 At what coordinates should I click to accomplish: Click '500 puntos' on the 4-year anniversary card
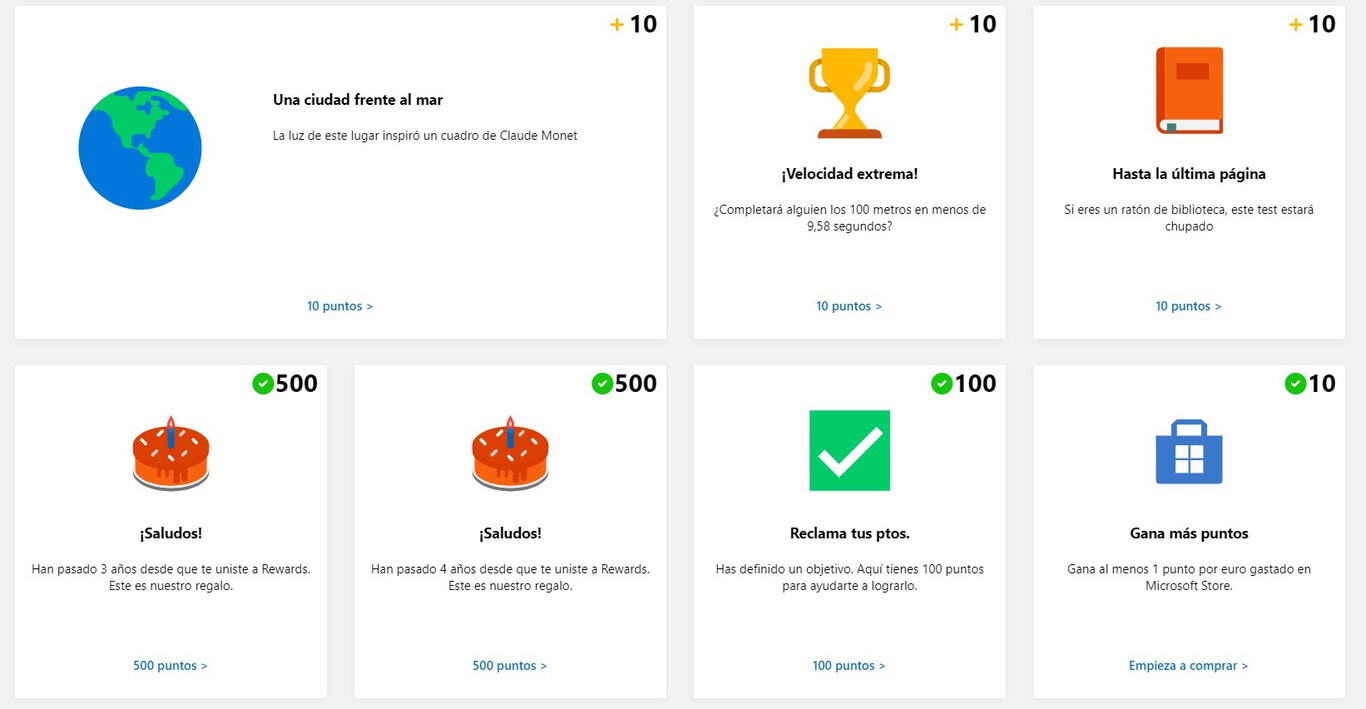coord(510,665)
